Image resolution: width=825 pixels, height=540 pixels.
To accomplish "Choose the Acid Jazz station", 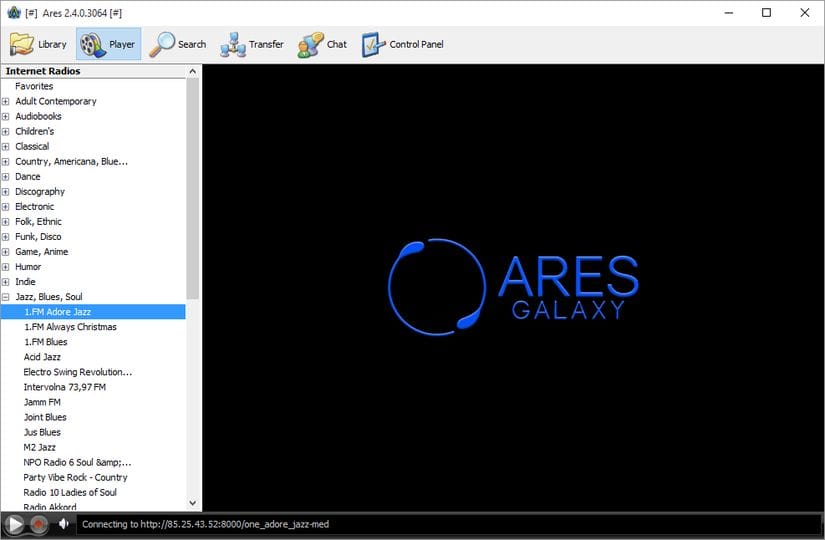I will (42, 357).
